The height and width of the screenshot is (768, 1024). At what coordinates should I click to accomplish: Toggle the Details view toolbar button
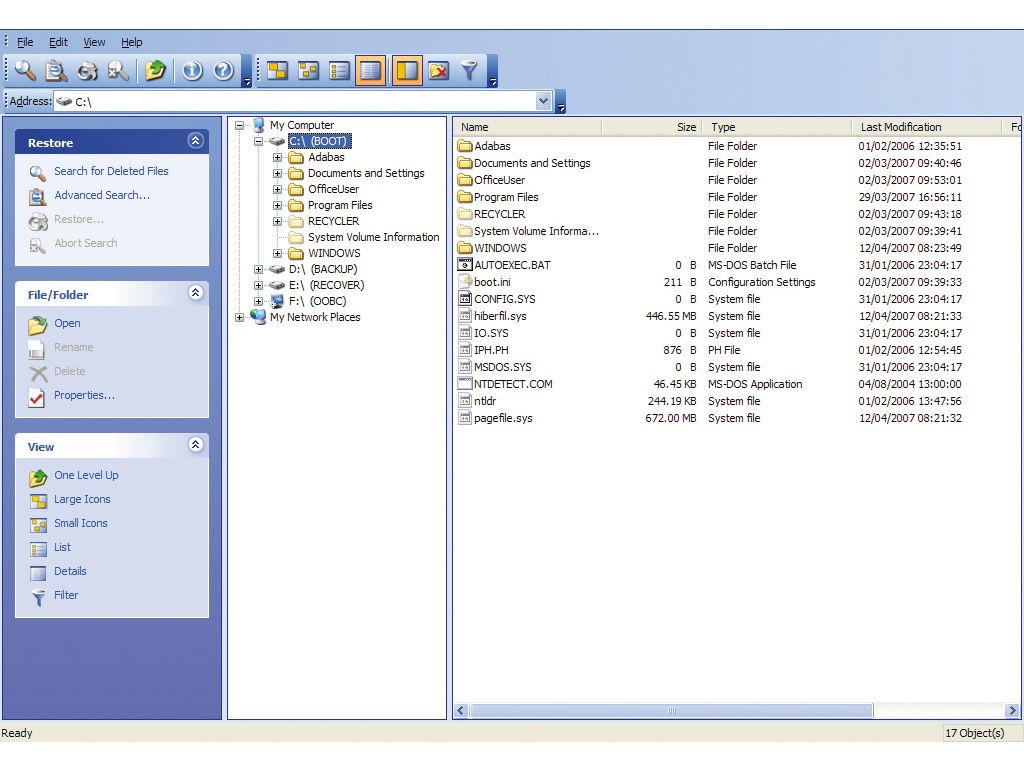(370, 71)
